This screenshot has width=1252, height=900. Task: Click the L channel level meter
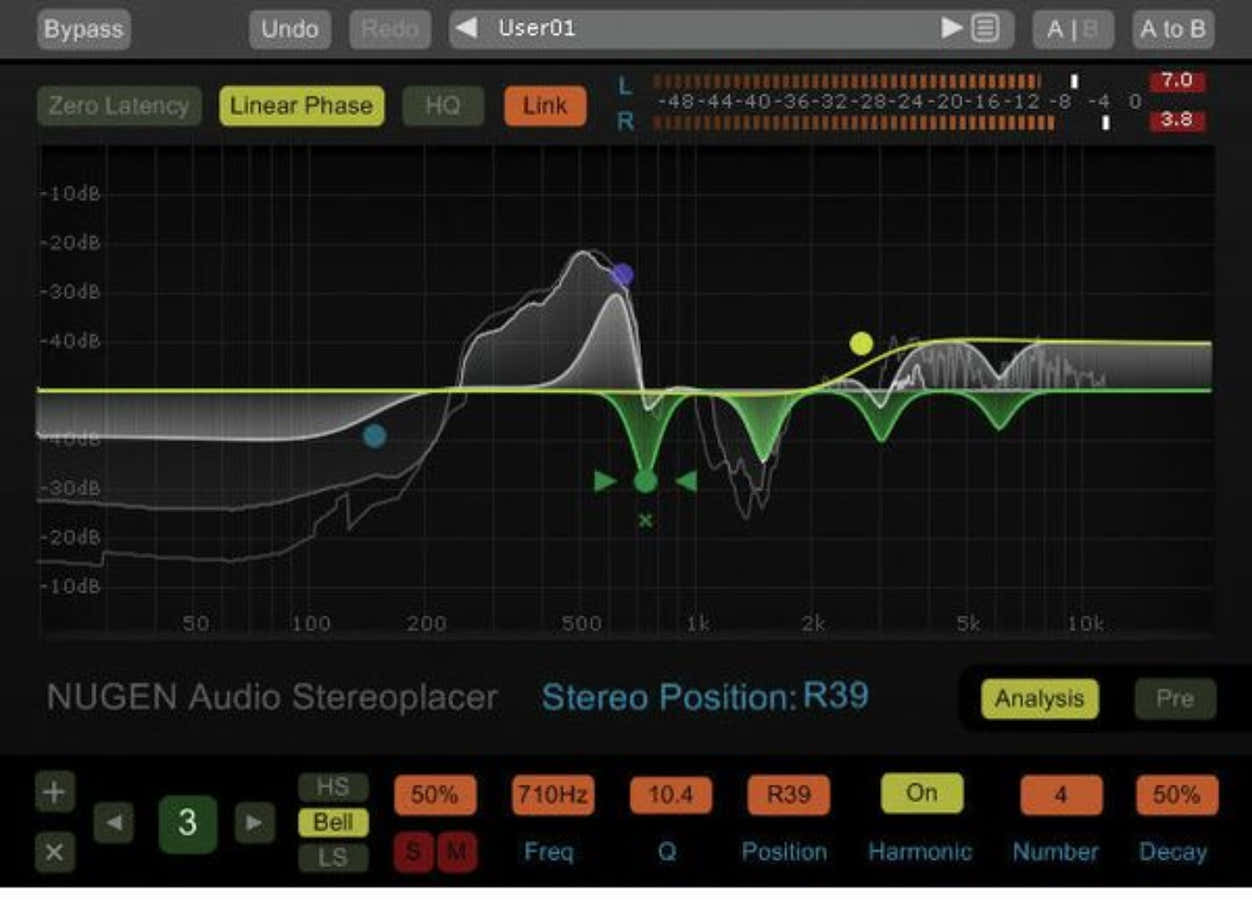pyautogui.click(x=846, y=81)
